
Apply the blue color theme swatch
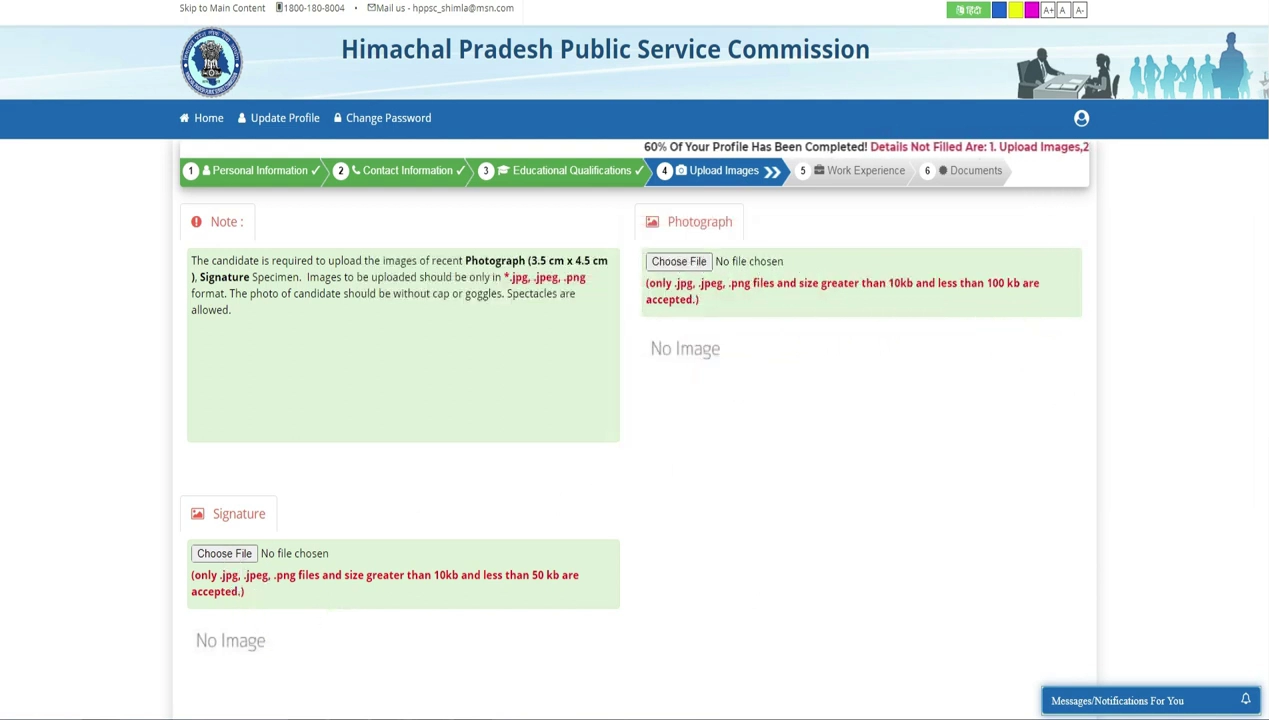(x=999, y=10)
